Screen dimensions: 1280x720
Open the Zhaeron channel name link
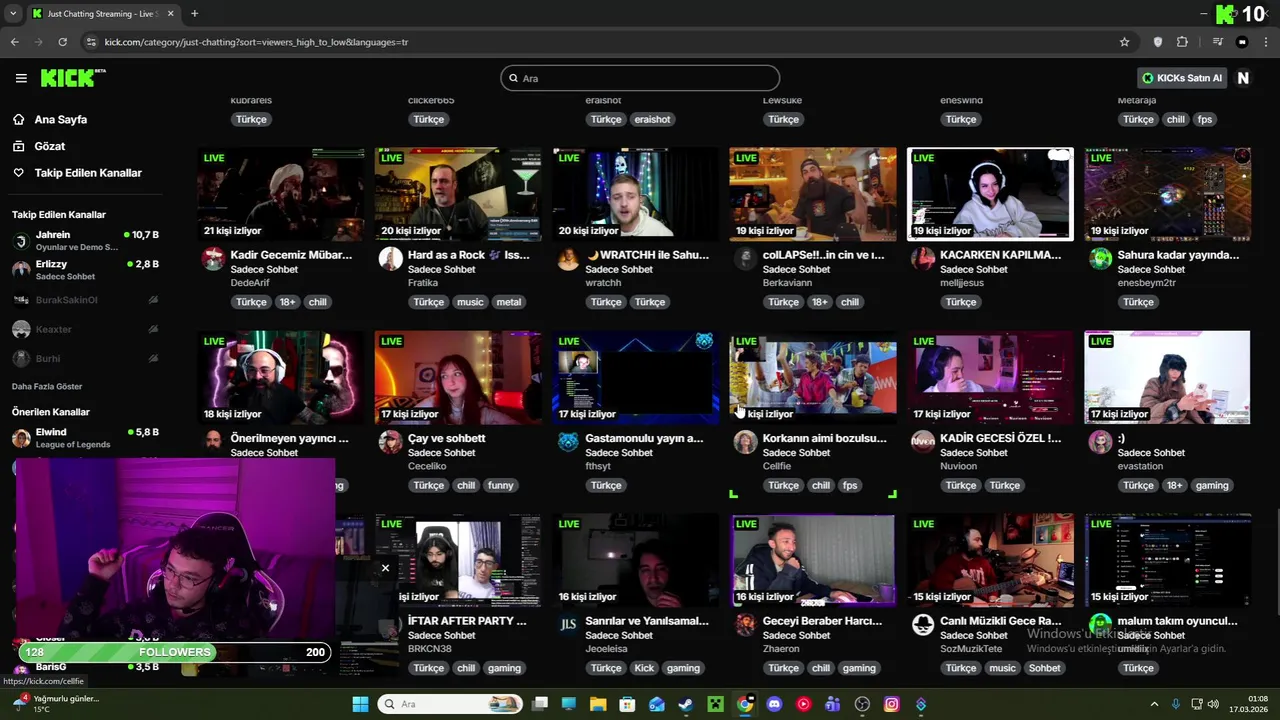click(782, 648)
